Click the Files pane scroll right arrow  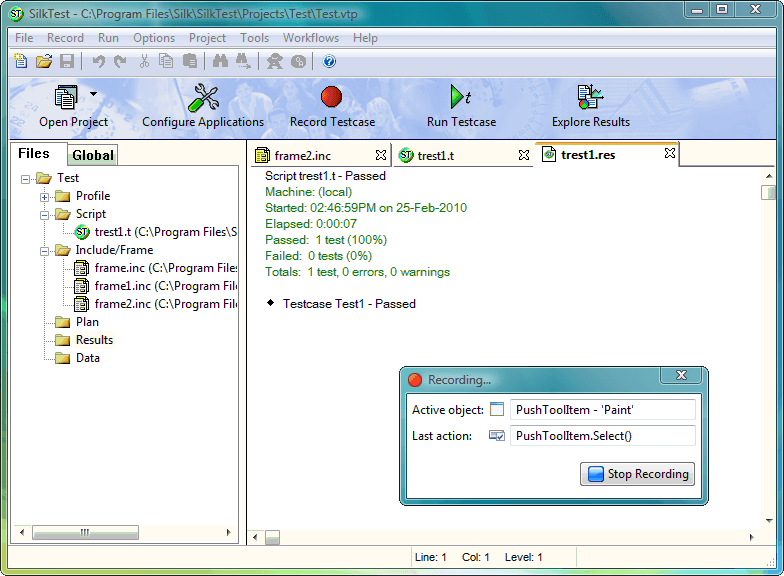click(228, 532)
